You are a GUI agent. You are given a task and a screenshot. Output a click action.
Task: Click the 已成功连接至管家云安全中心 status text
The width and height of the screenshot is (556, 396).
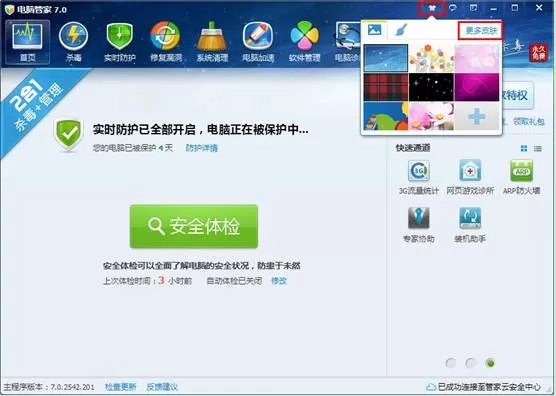click(489, 386)
